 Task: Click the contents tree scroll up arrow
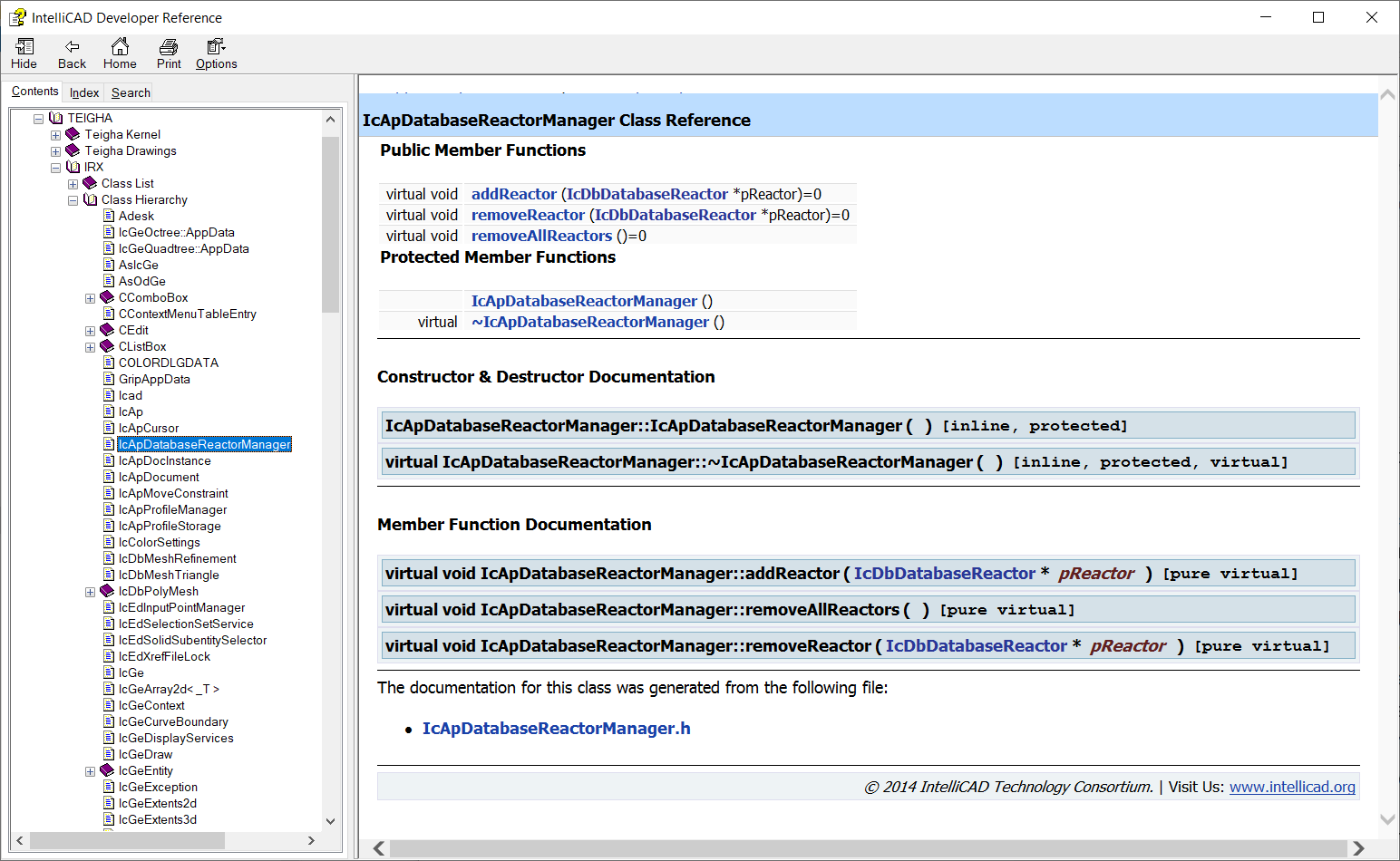pyautogui.click(x=330, y=119)
